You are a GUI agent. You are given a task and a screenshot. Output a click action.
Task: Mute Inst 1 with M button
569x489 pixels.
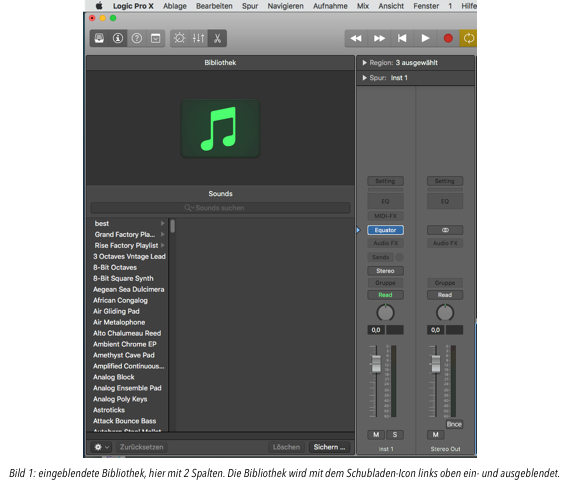376,435
